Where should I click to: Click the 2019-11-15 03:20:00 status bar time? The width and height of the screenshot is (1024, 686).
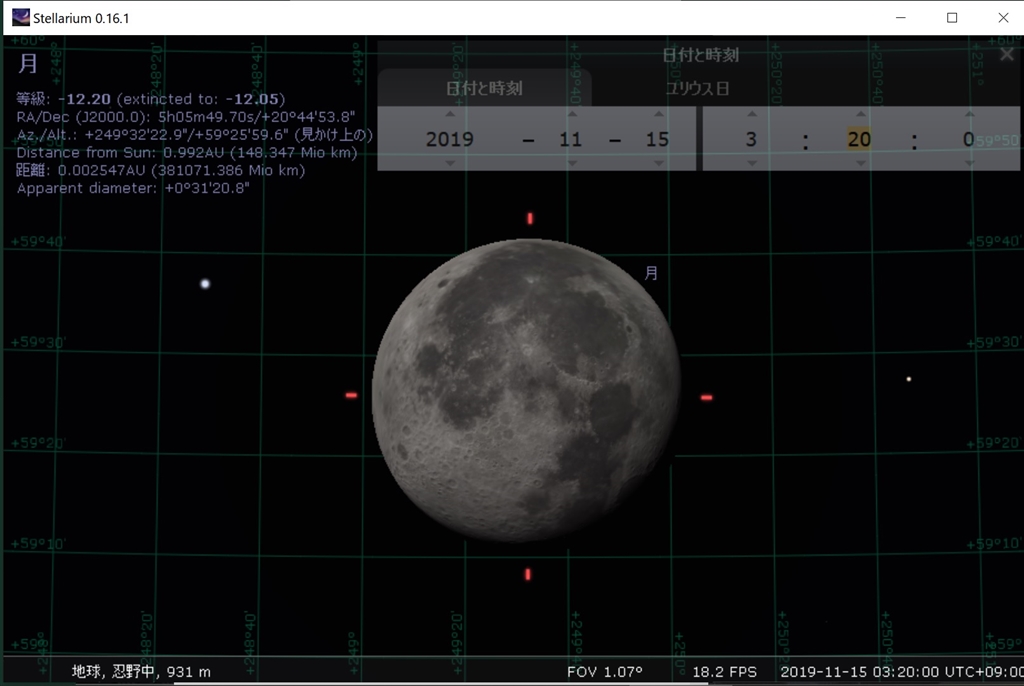coord(902,672)
